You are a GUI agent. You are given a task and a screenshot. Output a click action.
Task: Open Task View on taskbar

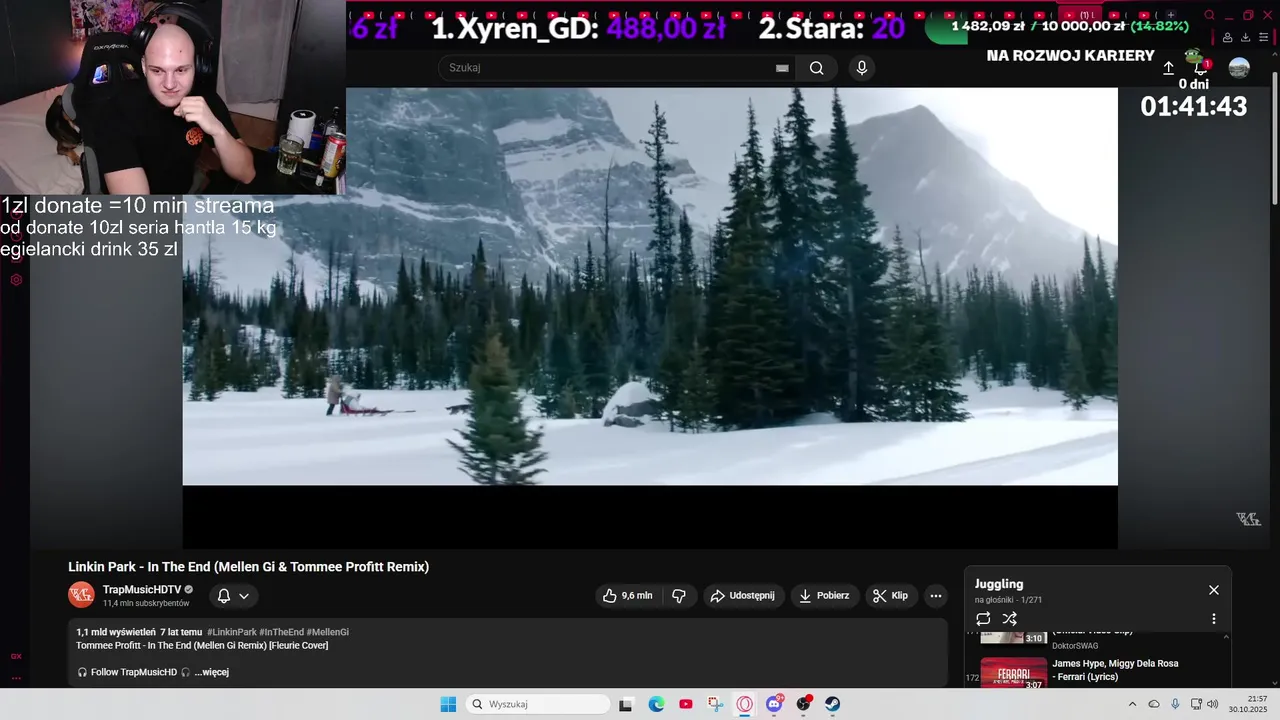(626, 704)
